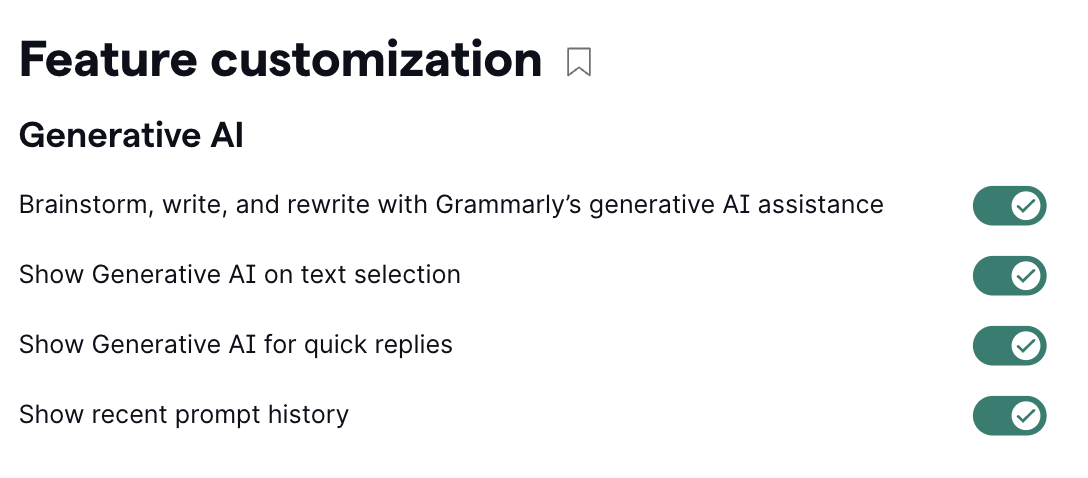Click the Show recent prompt history label
Screen dimensions: 1088x478
183,415
